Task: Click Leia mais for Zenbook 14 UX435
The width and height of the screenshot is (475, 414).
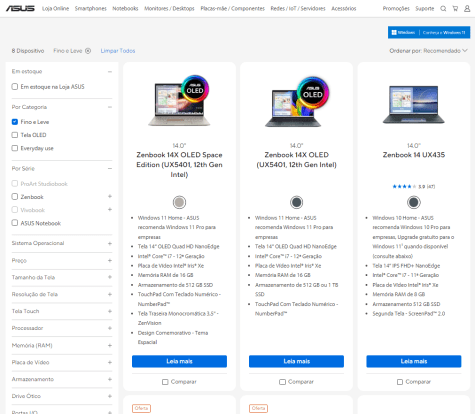Action: (414, 361)
